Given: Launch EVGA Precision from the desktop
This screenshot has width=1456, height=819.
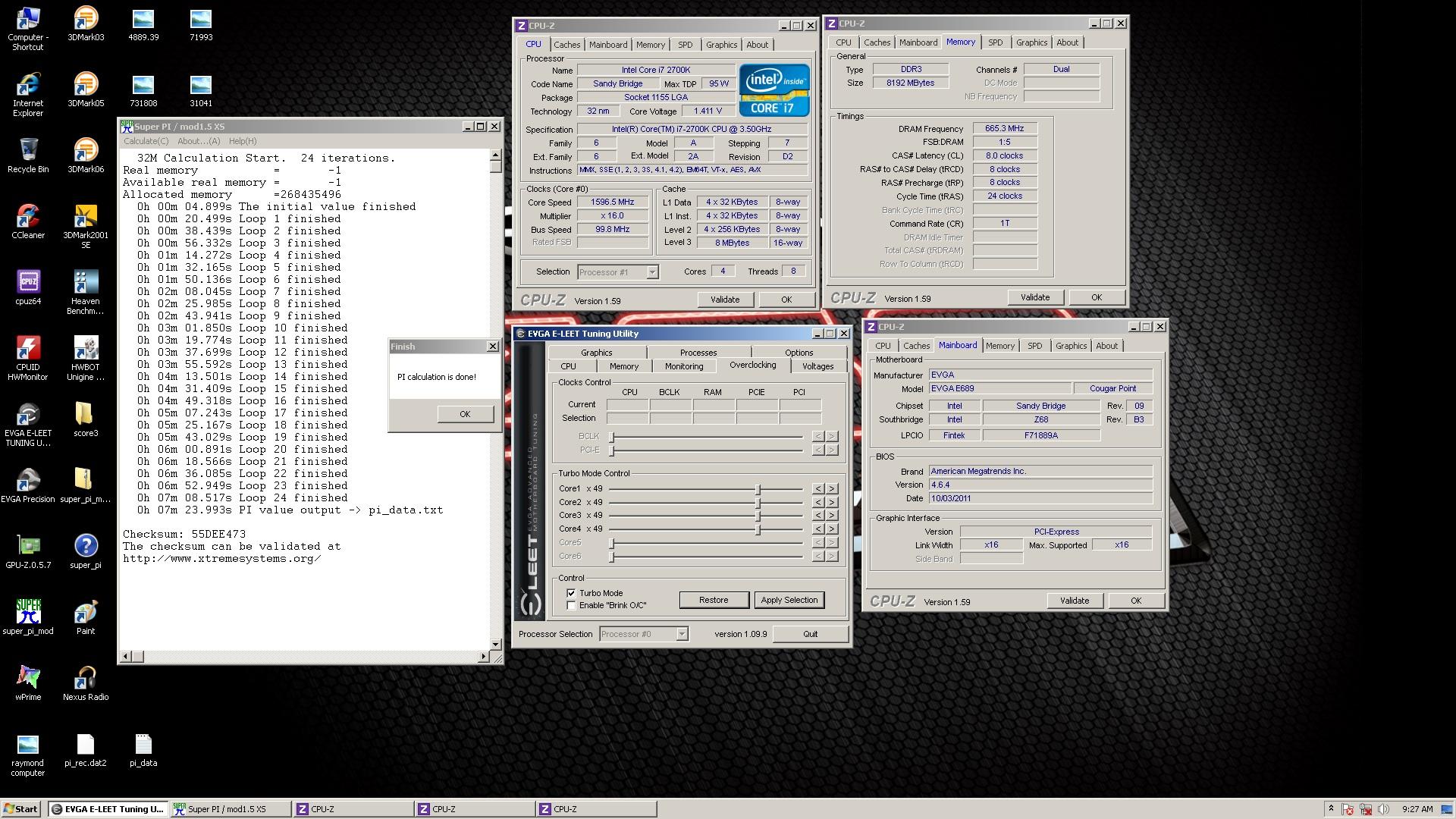Looking at the screenshot, I should click(28, 486).
